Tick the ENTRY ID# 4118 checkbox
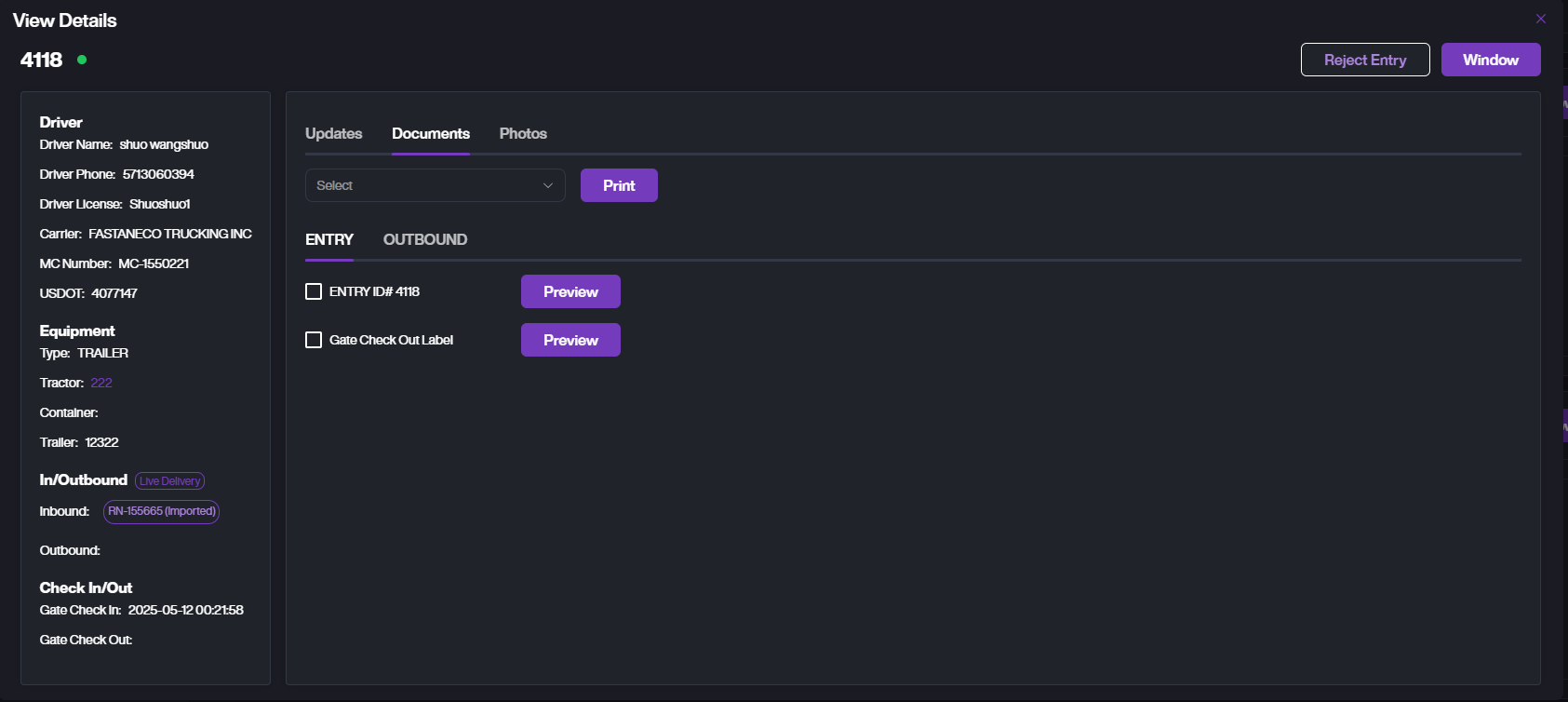The height and width of the screenshot is (702, 1568). [x=314, y=291]
